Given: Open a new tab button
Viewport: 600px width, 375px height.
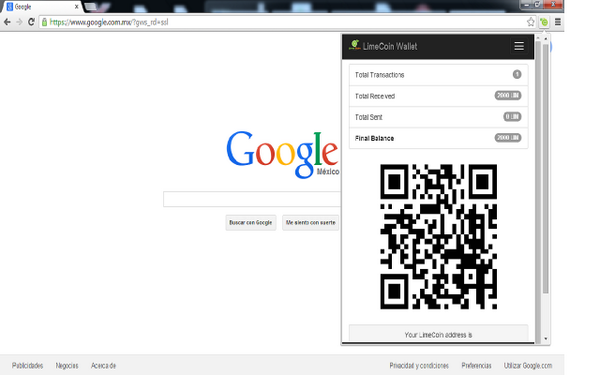Looking at the screenshot, I should click(91, 7).
